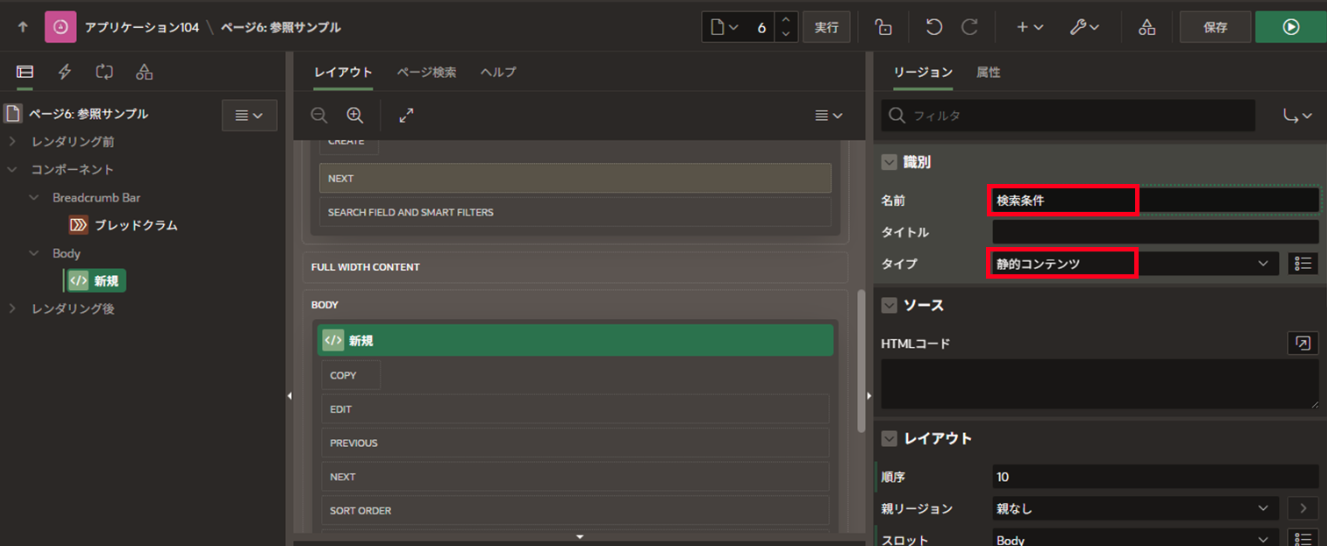Click the page lock icon
The image size is (1327, 546).
point(883,27)
